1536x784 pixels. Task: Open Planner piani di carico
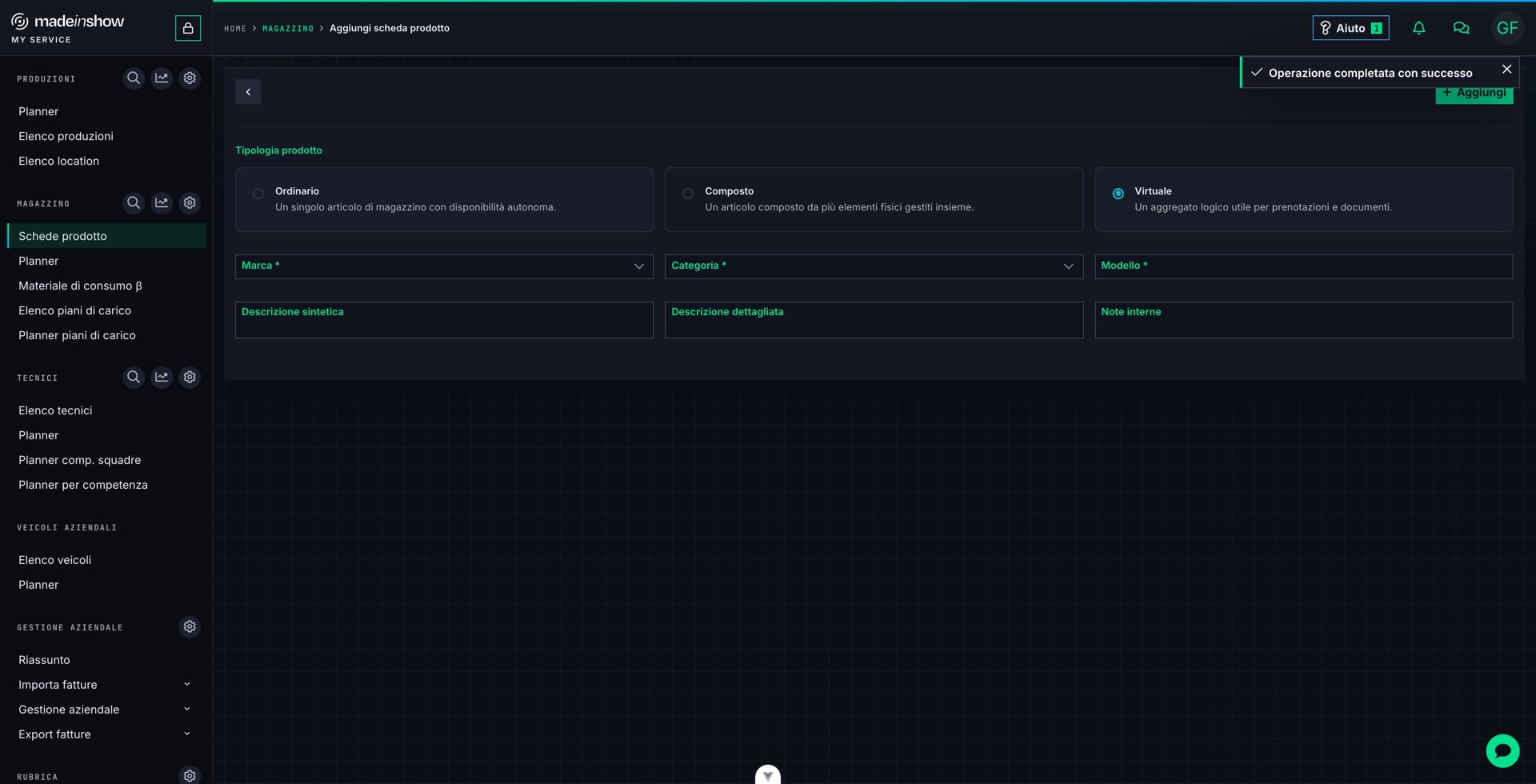tap(77, 335)
